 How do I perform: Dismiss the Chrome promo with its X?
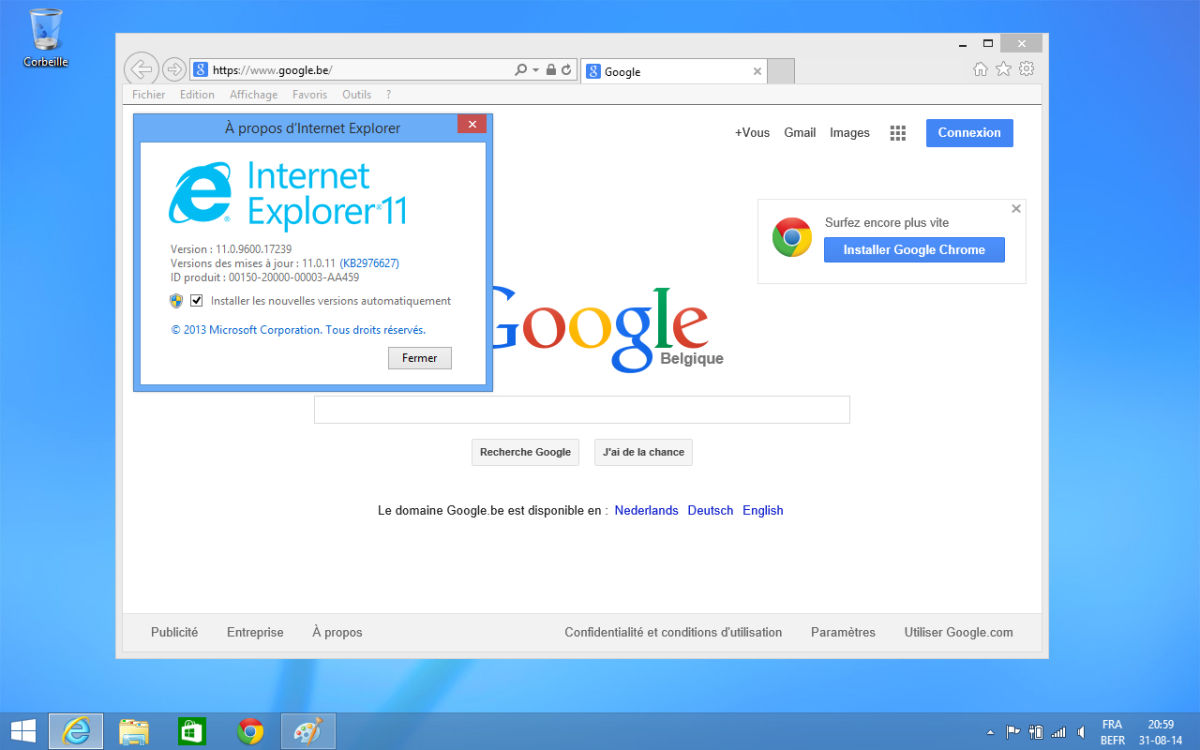pyautogui.click(x=1016, y=209)
